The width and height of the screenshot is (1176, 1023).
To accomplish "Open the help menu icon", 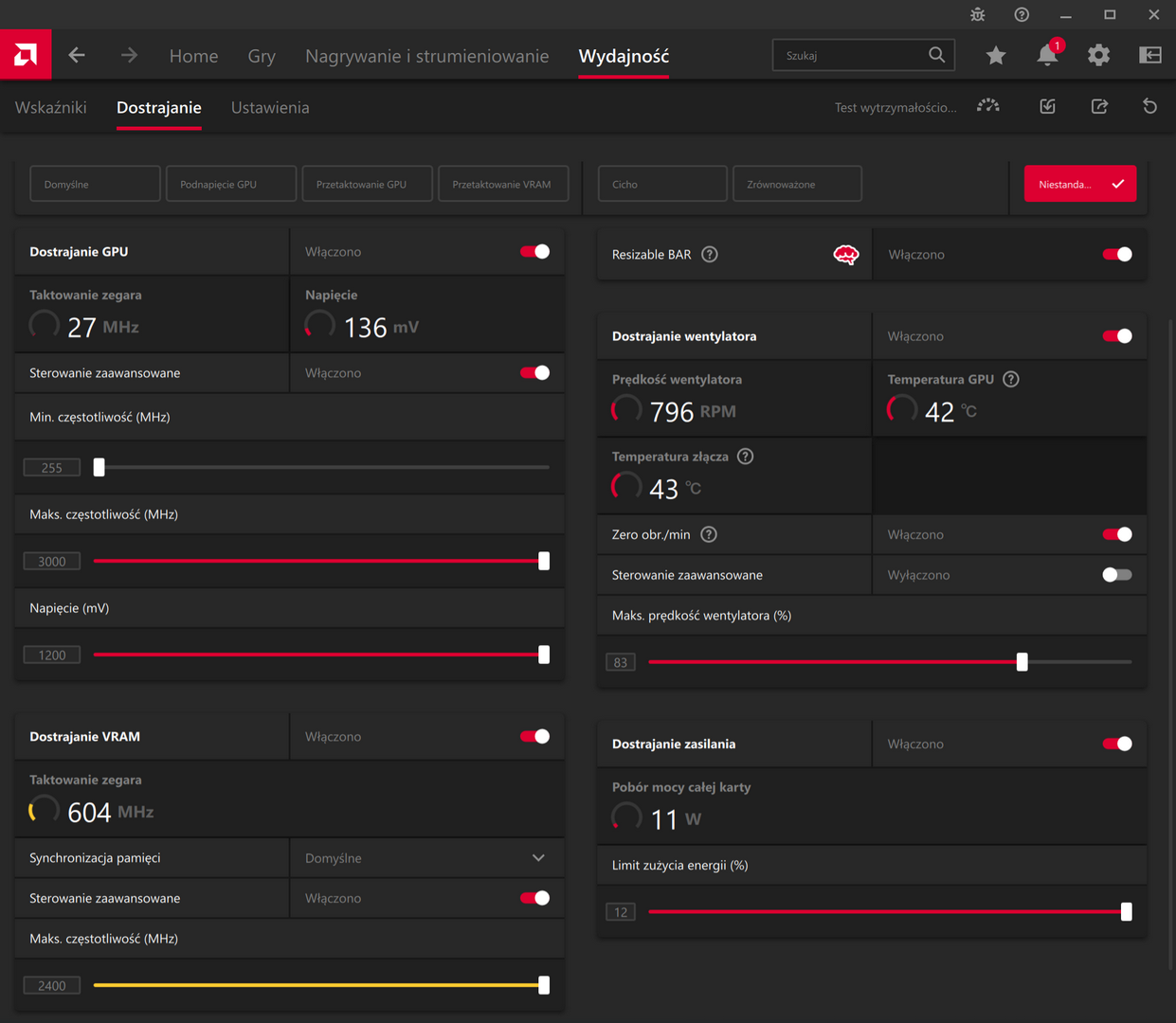I will click(1022, 14).
